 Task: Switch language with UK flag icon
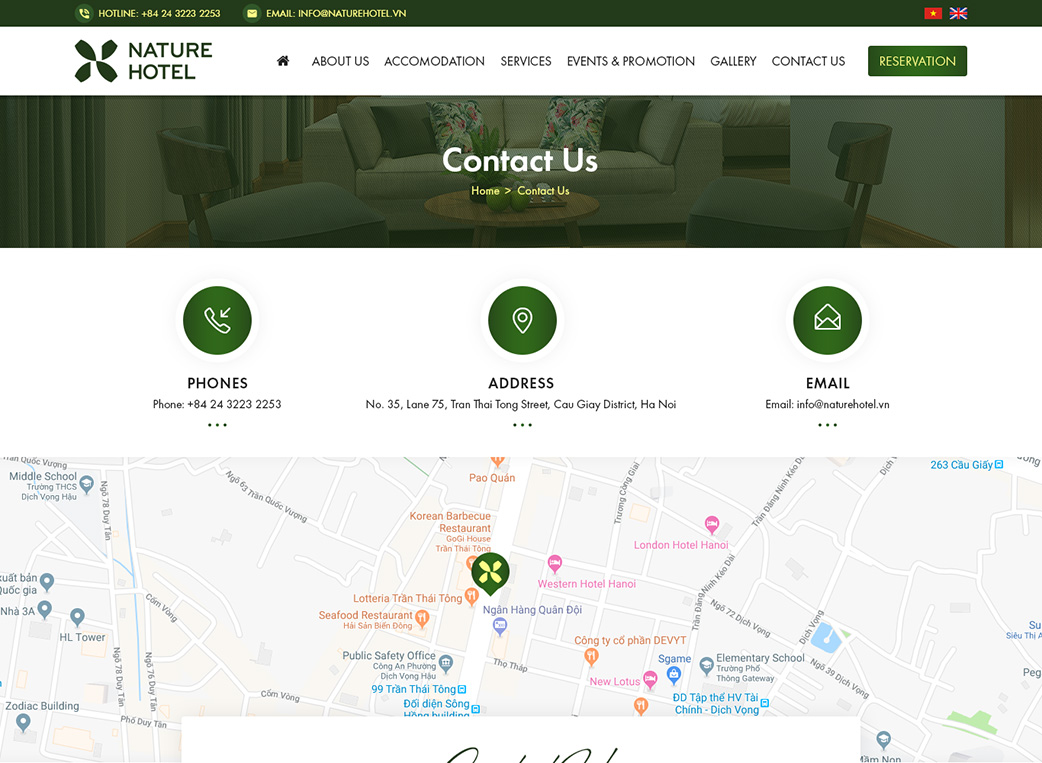click(958, 13)
